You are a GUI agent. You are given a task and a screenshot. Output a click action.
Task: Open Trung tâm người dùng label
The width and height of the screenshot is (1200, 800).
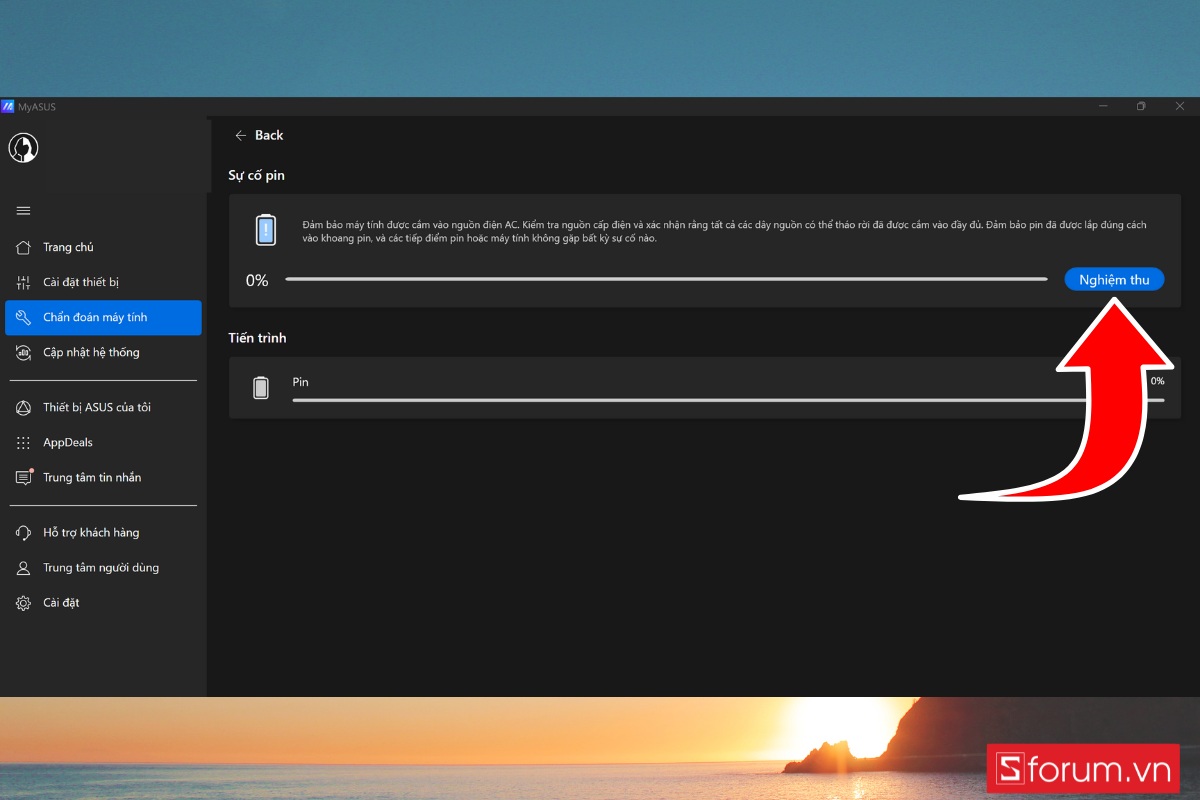[101, 567]
